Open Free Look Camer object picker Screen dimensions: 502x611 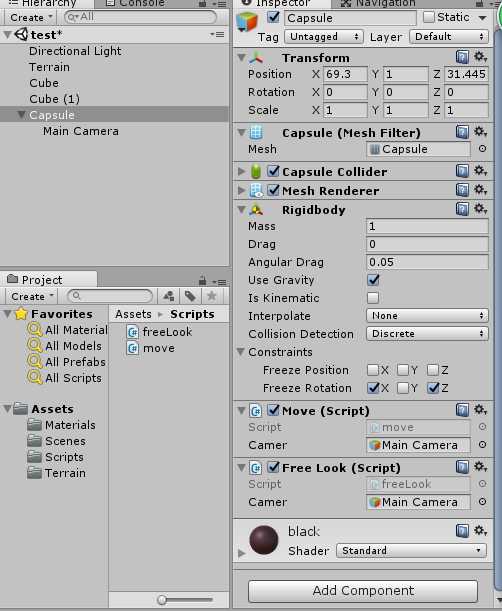(482, 502)
